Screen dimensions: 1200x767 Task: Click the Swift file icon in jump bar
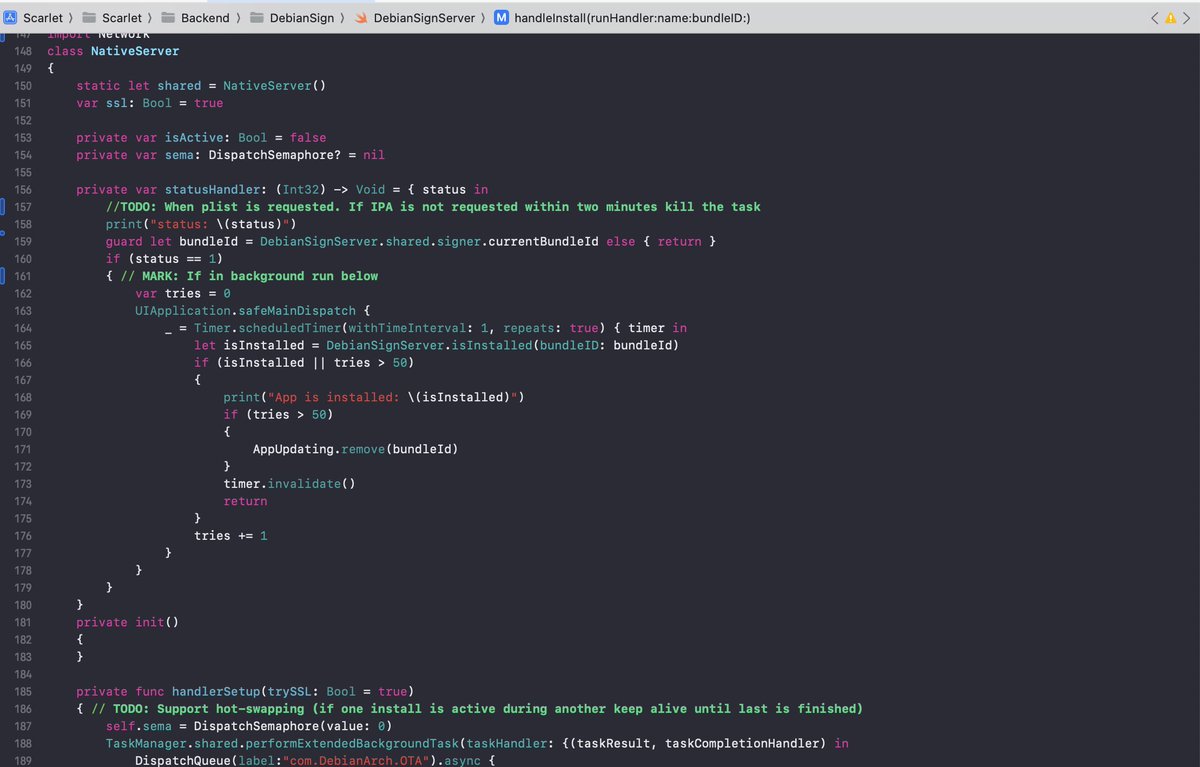point(363,18)
